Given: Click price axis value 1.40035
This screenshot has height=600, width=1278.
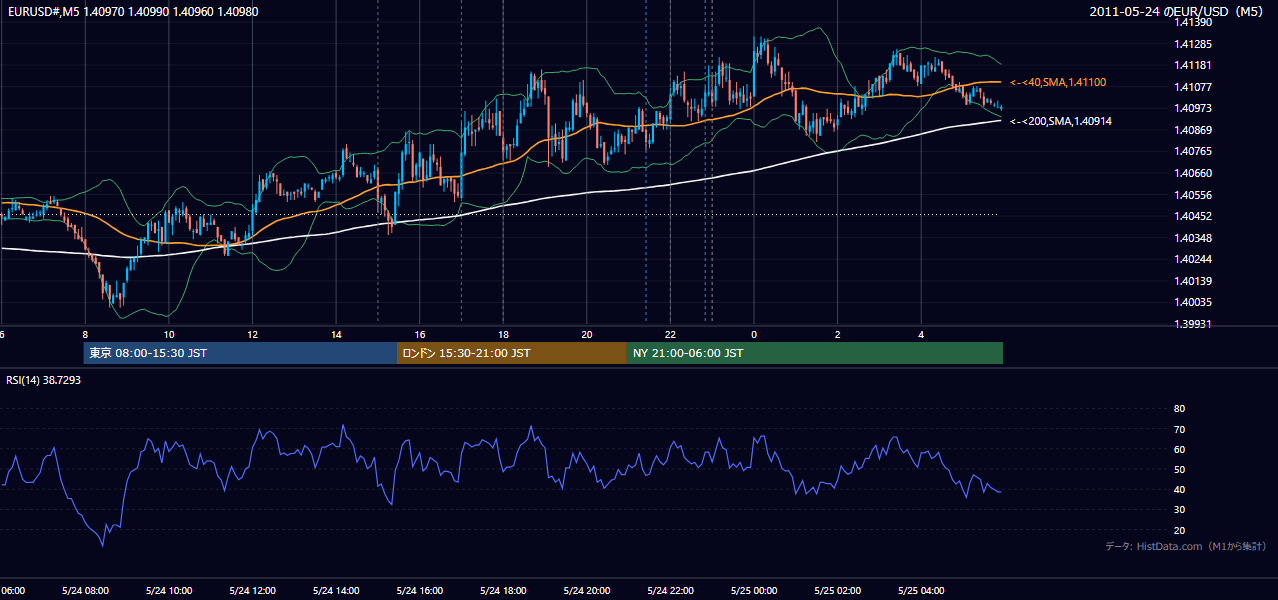Looking at the screenshot, I should click(x=1193, y=302).
